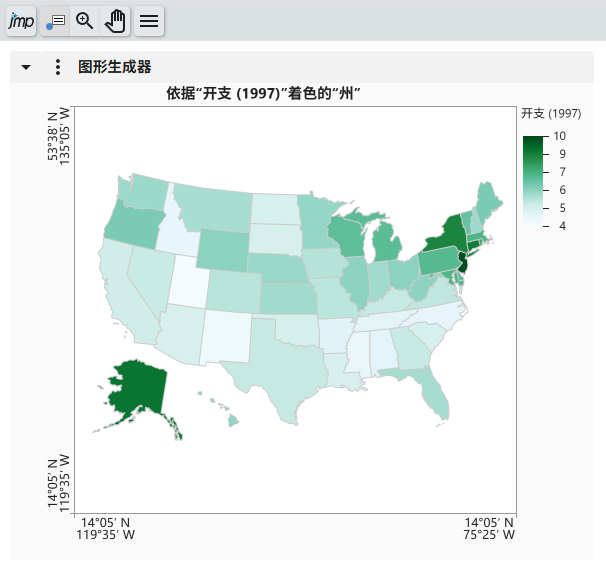Select New Mexico on the map
606x571 pixels.
click(x=226, y=337)
